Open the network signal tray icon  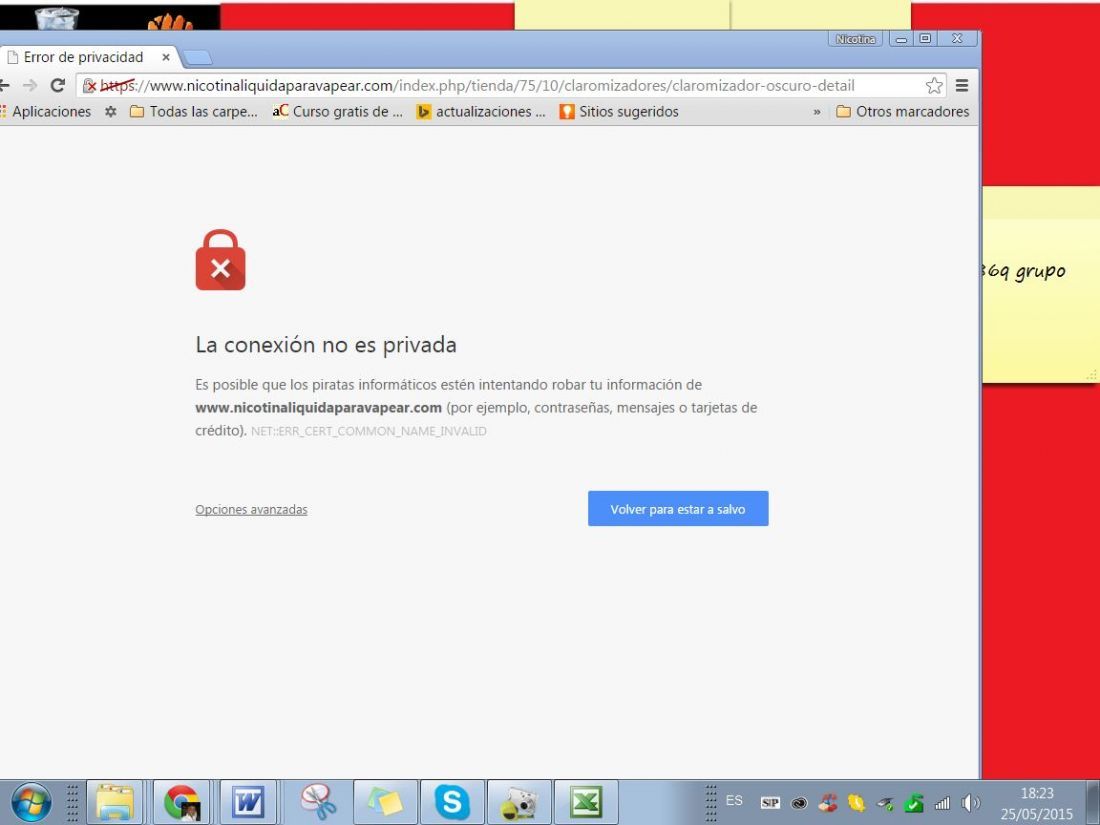tap(942, 803)
